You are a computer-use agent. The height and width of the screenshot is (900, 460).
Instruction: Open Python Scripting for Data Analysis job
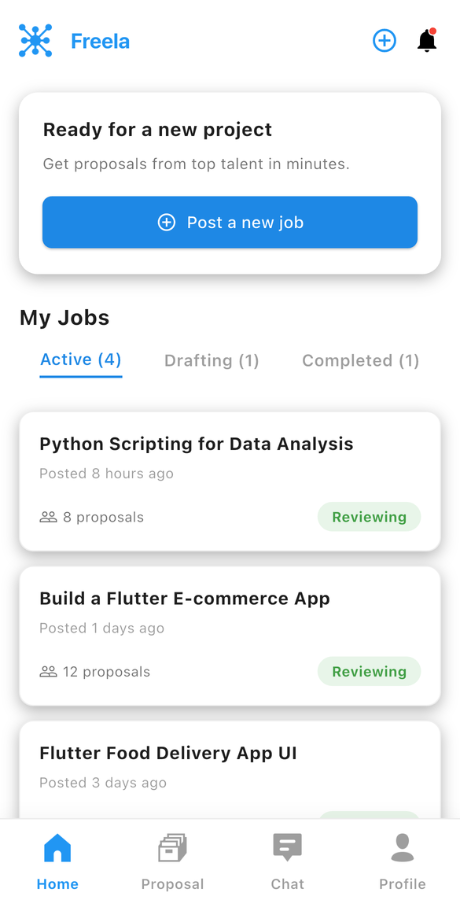[230, 481]
